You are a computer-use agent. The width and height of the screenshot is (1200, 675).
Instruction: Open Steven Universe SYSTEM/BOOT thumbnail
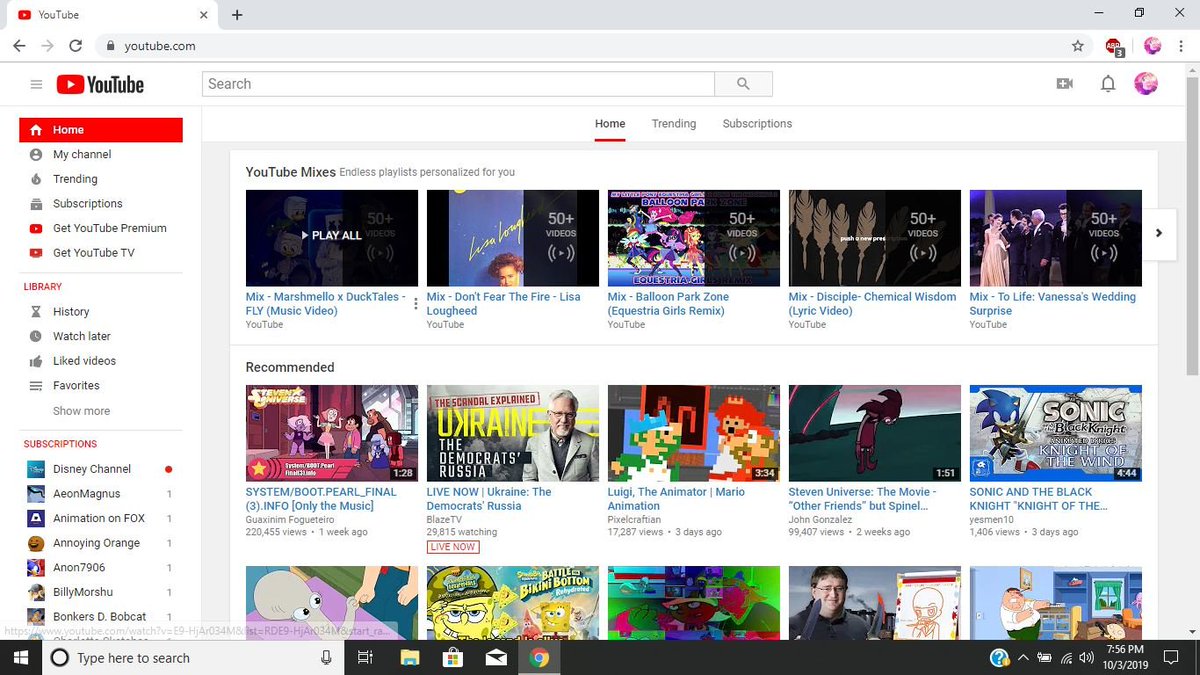coord(332,433)
